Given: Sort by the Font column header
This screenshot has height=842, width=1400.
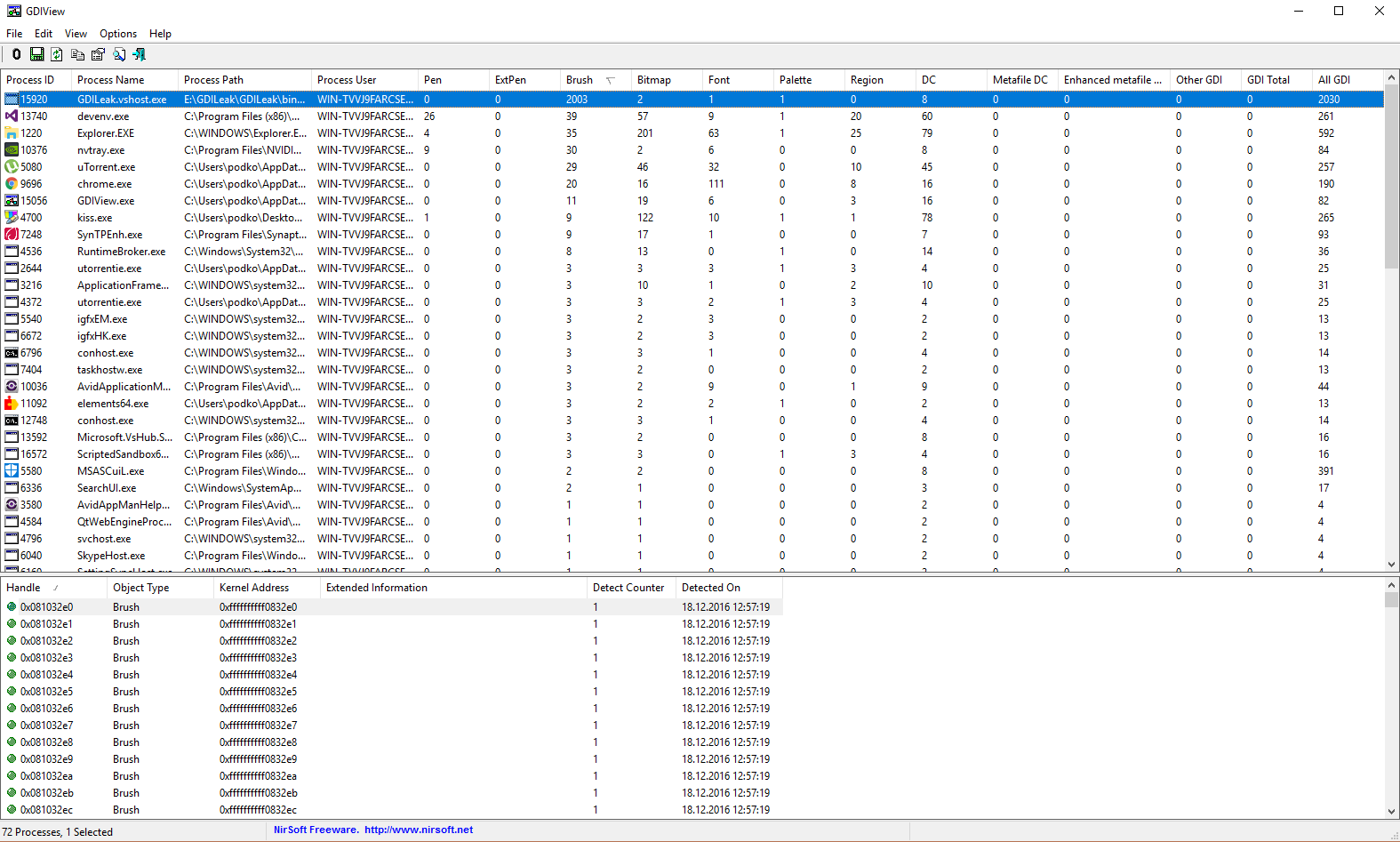Looking at the screenshot, I should coord(738,80).
